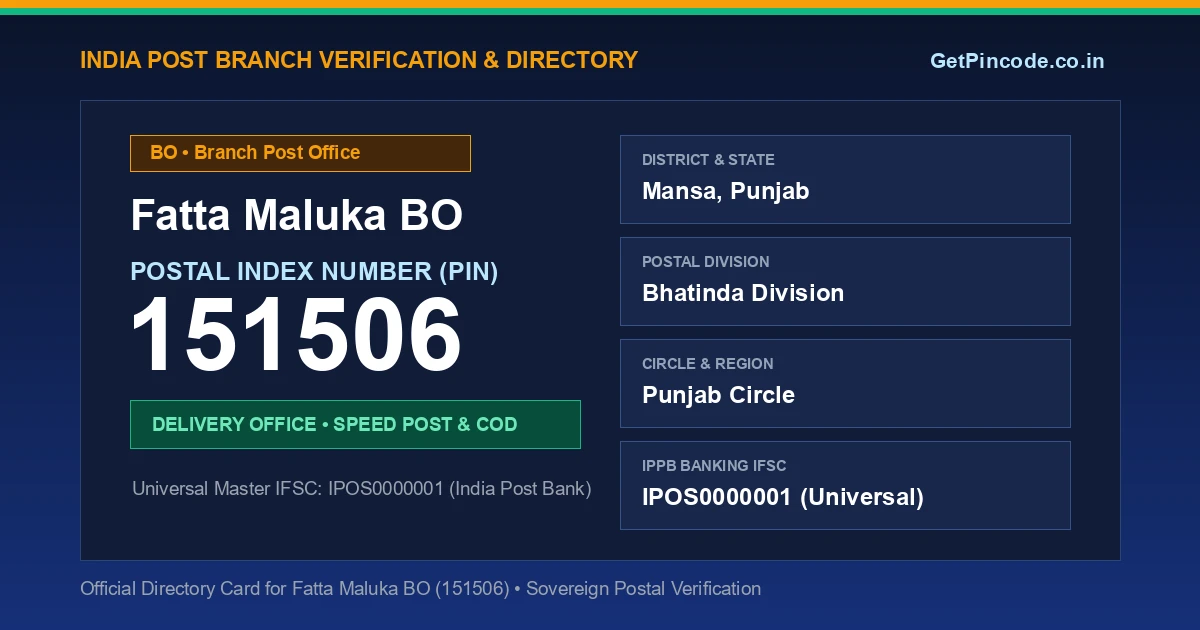The height and width of the screenshot is (630, 1200).
Task: Click the Universal Master IFSC line
Action: pyautogui.click(x=362, y=489)
